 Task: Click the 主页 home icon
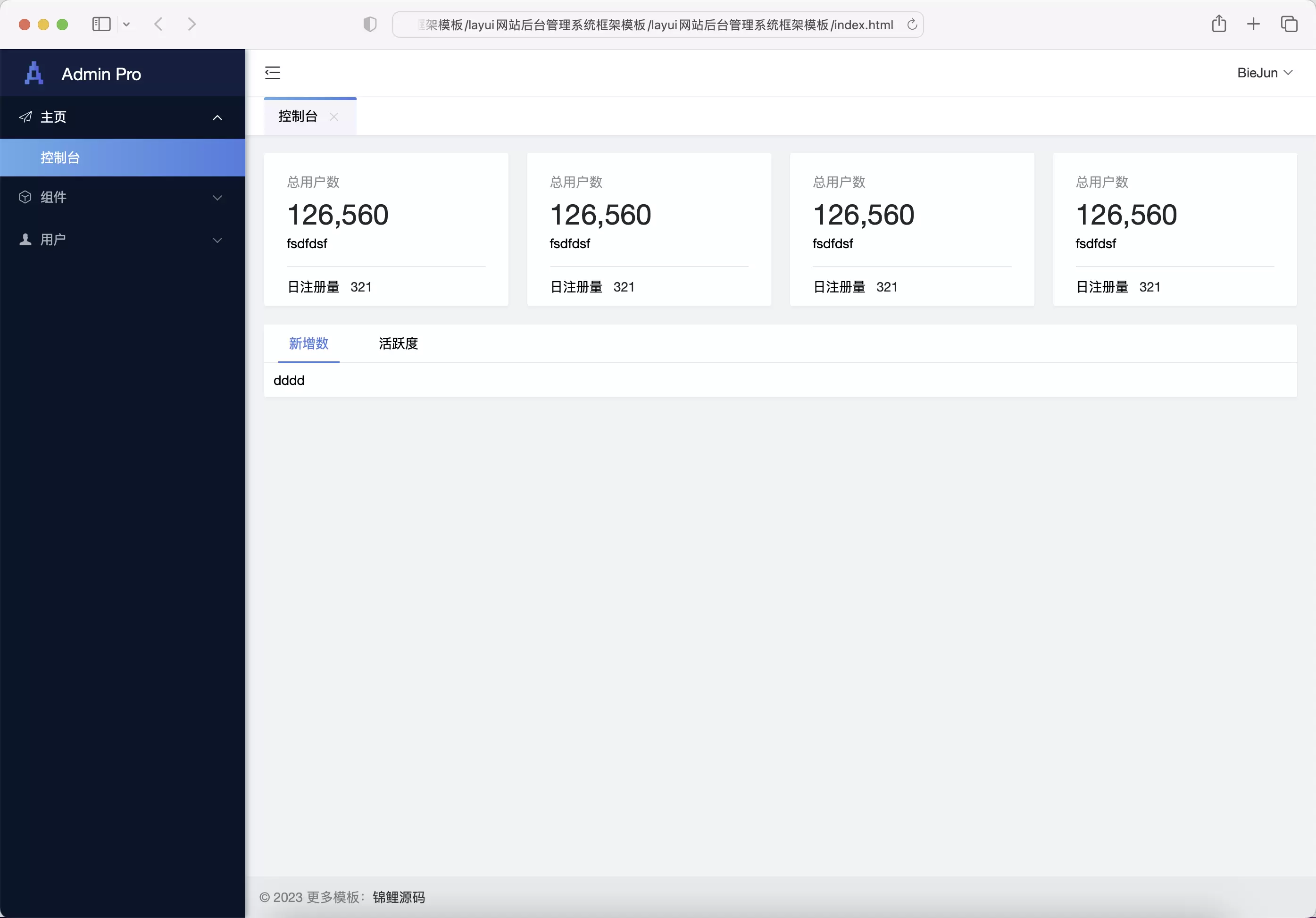(26, 118)
